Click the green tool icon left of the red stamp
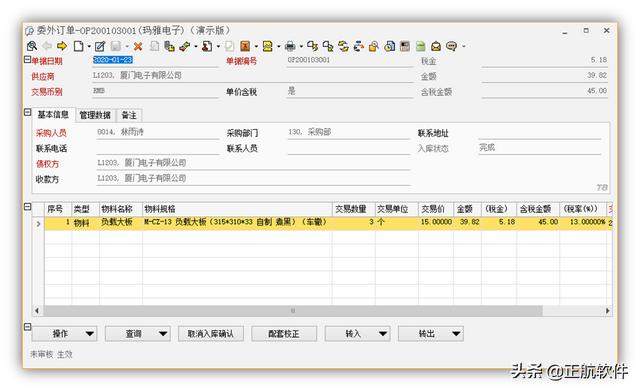 (185, 46)
